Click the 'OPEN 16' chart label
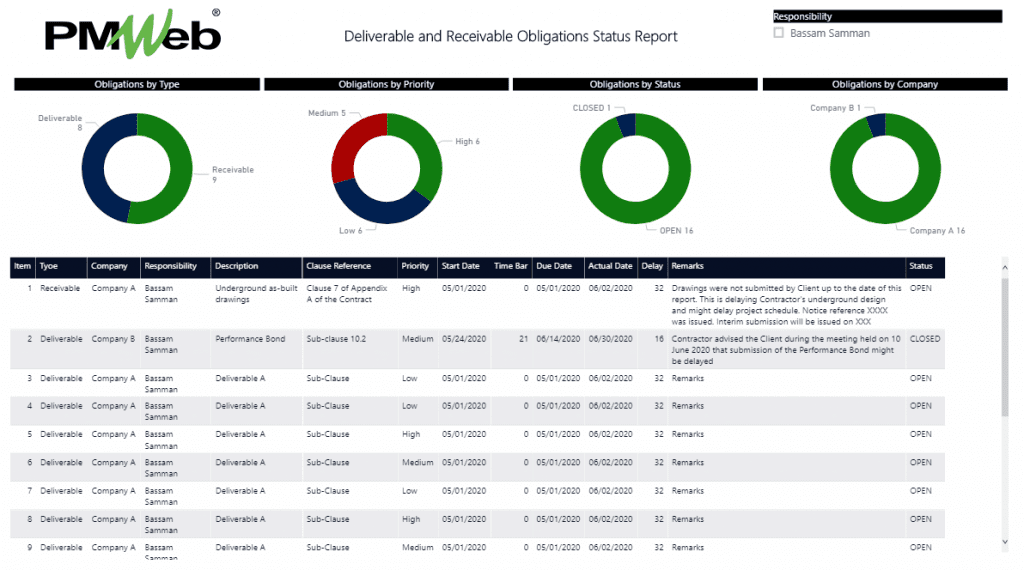The image size is (1024, 570). 676,230
